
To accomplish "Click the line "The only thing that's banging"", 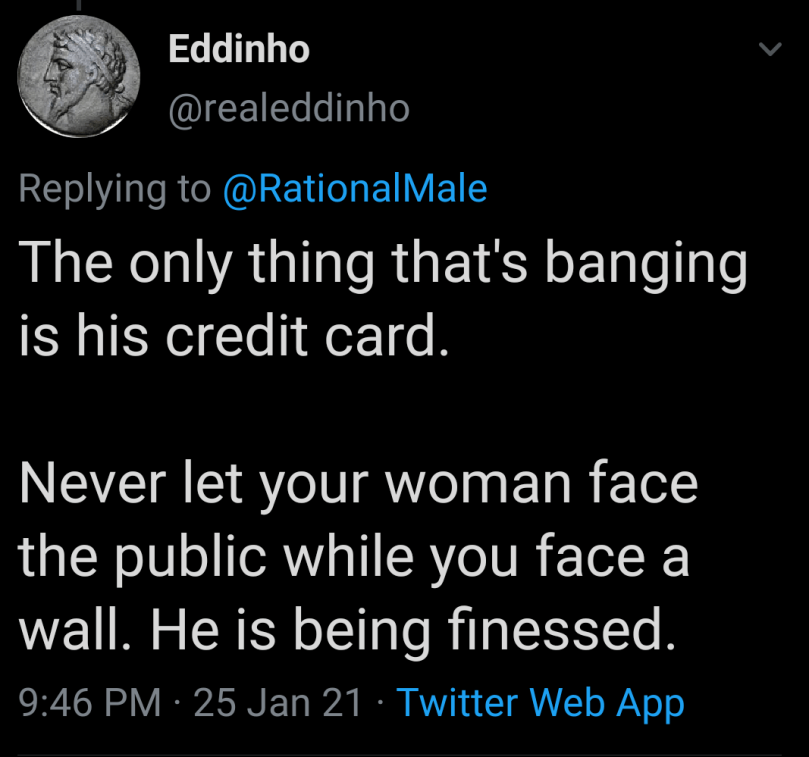I will [383, 265].
